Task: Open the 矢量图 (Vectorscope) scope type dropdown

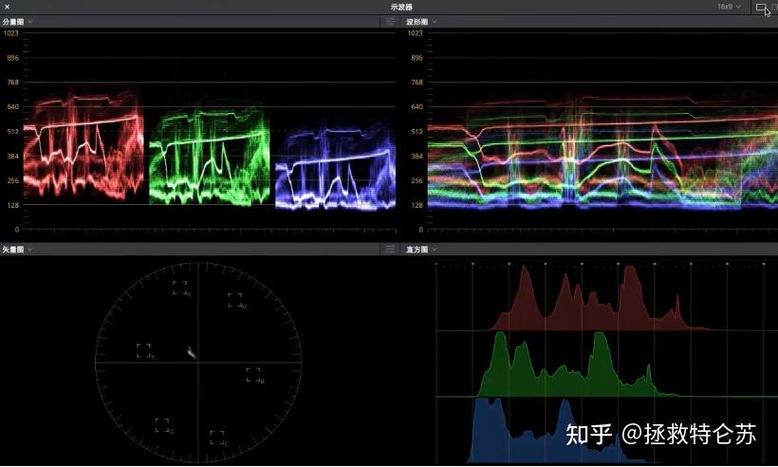Action: pos(17,249)
